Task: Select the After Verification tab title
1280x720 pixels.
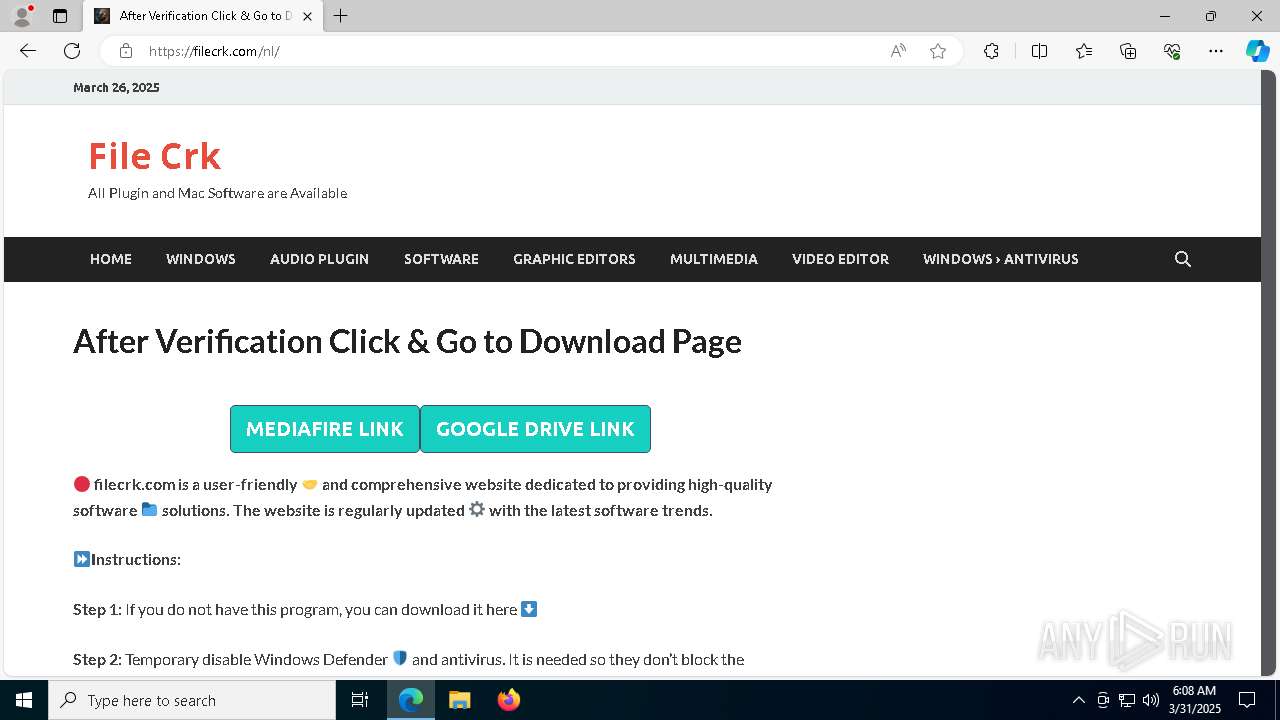Action: [205, 16]
